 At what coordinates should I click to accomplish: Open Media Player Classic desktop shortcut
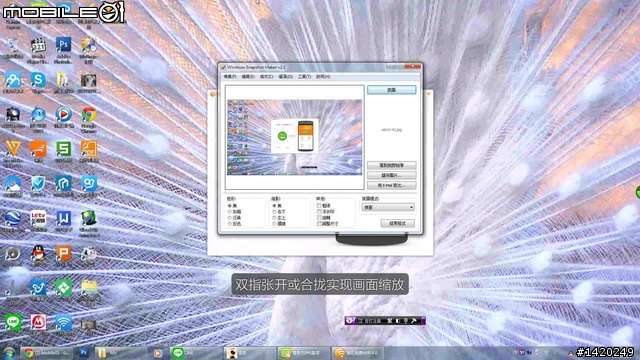[x=38, y=45]
